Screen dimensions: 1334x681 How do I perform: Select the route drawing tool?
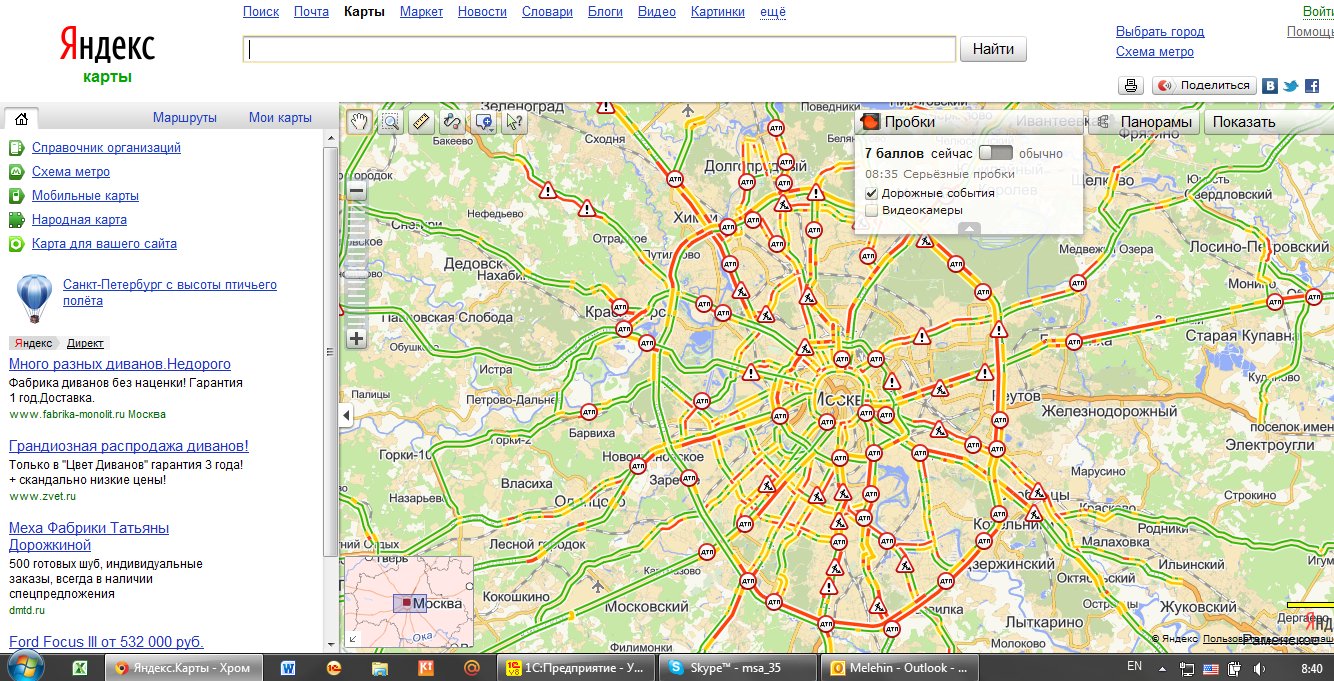tap(452, 122)
